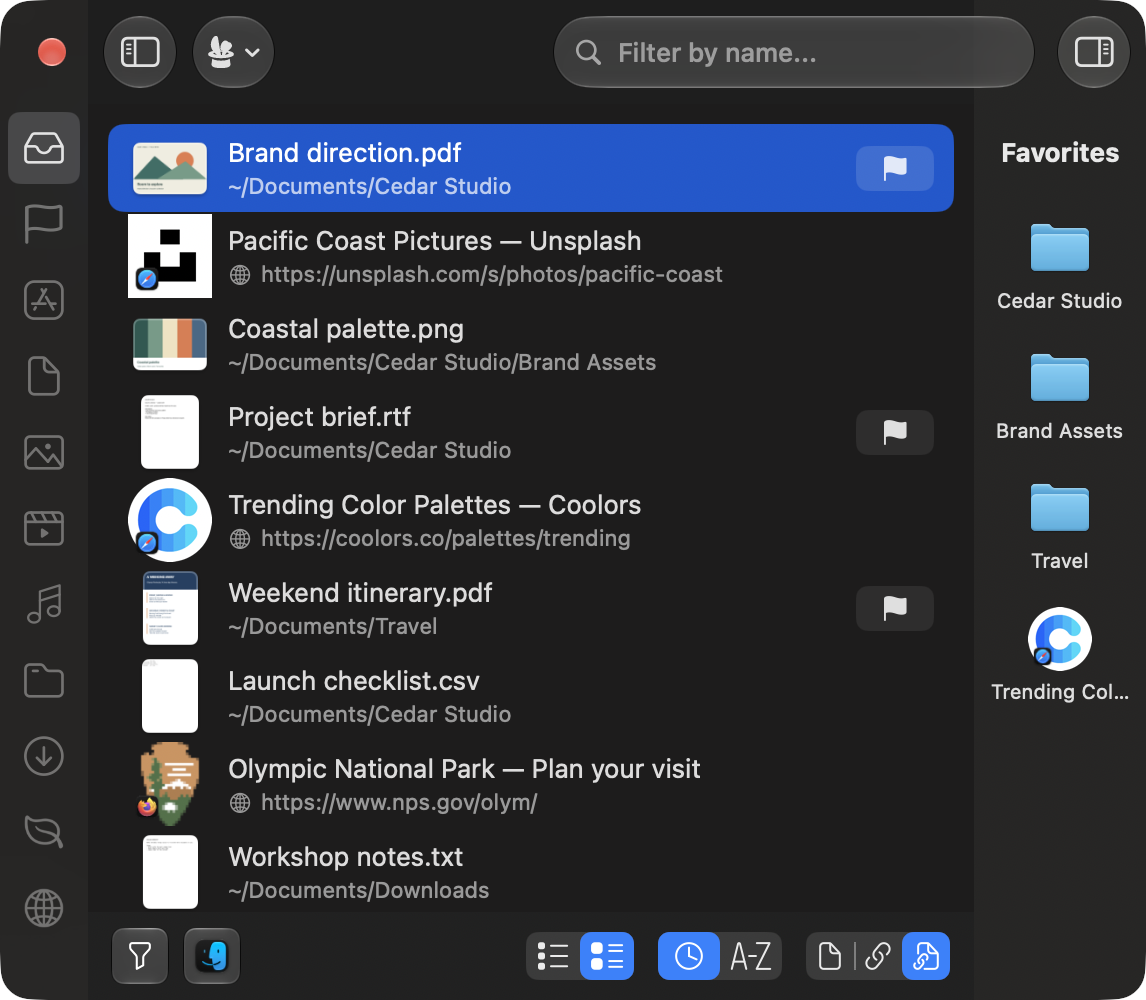Click the Launch checklist.csv thumbnail

click(x=170, y=696)
